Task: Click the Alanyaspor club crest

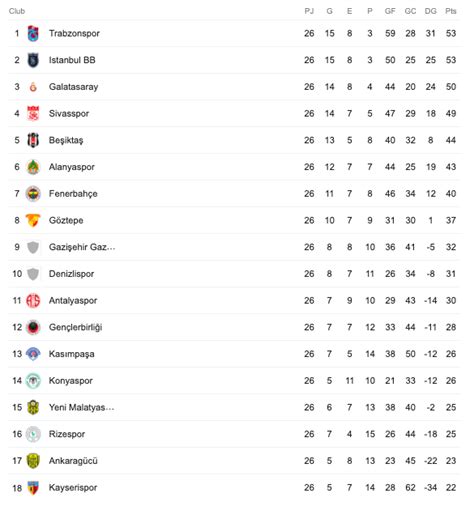Action: tap(33, 167)
